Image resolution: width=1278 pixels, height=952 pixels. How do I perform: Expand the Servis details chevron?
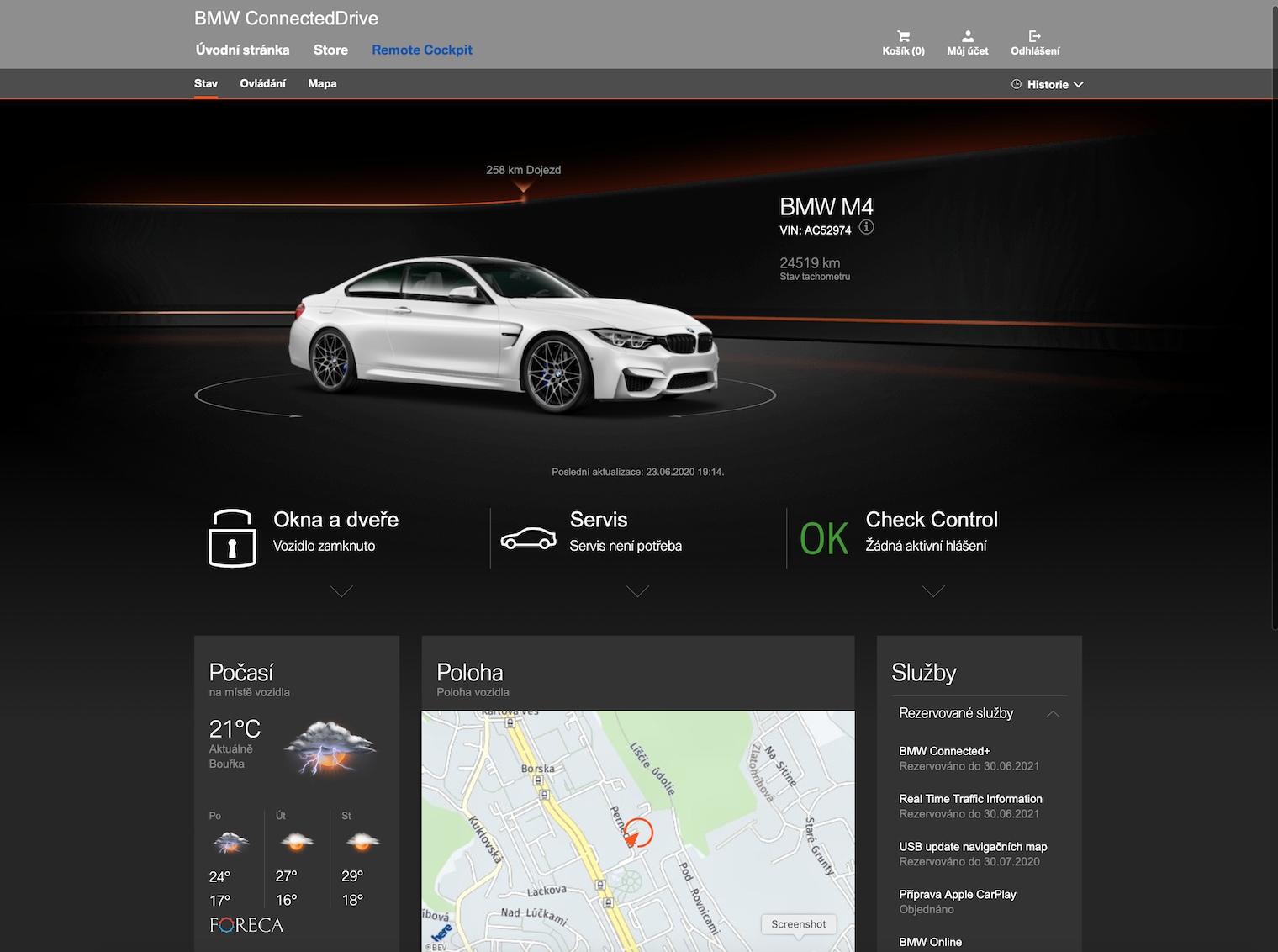point(638,591)
